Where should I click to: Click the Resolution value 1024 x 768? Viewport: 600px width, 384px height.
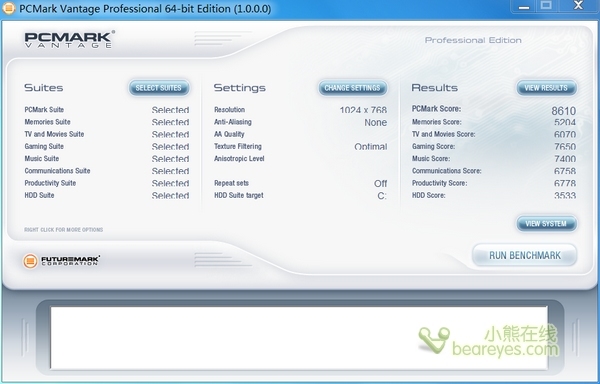[363, 110]
